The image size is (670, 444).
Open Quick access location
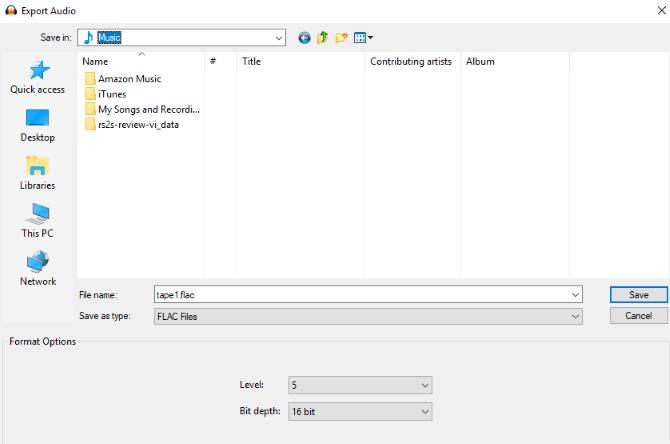(38, 77)
